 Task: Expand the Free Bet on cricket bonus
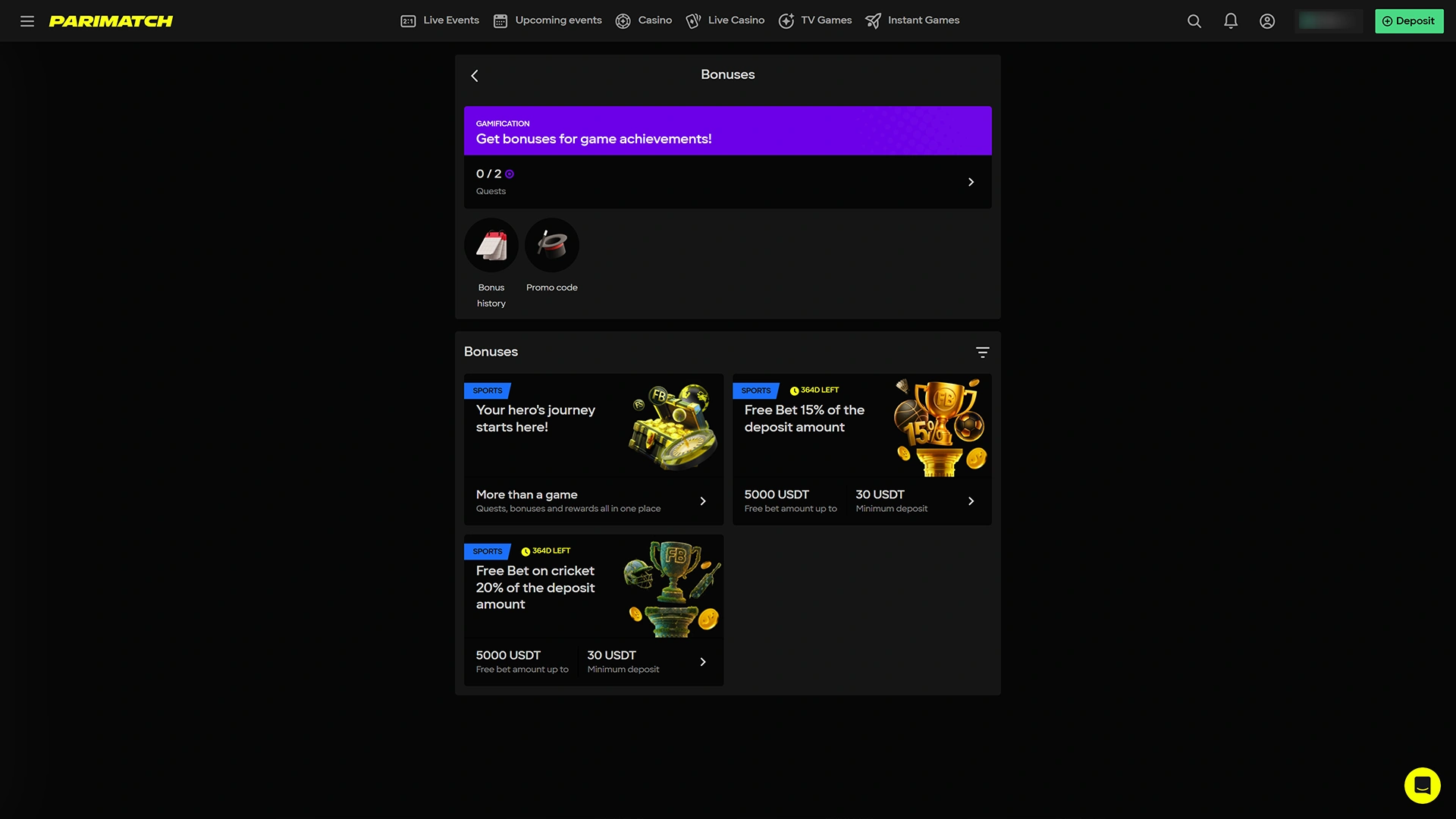(703, 661)
